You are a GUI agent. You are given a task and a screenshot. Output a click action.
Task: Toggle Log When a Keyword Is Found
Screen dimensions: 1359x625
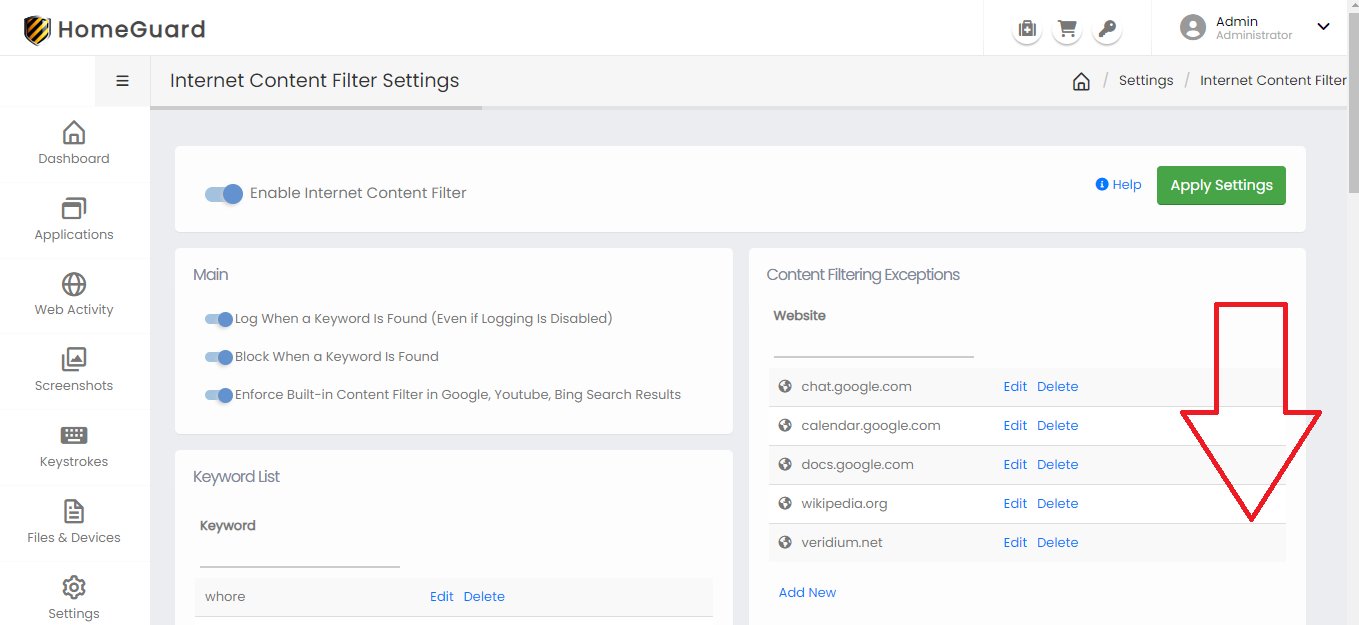(219, 319)
